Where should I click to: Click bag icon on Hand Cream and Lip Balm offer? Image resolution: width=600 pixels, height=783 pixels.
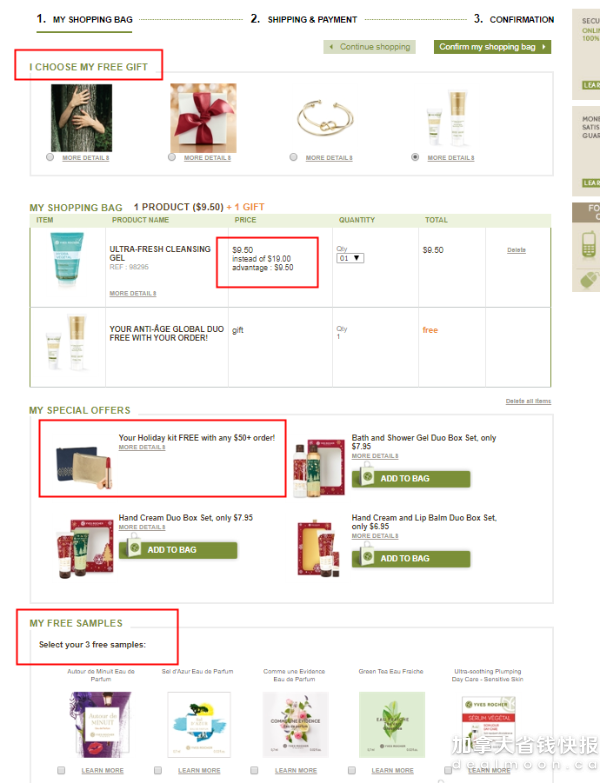pyautogui.click(x=367, y=556)
